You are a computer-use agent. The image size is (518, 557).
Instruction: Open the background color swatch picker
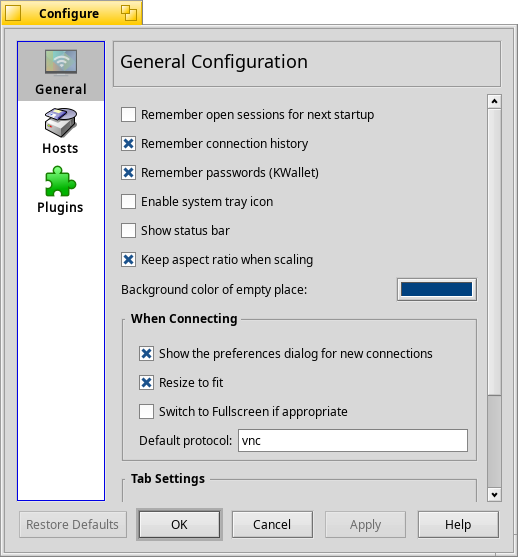[x=437, y=290]
